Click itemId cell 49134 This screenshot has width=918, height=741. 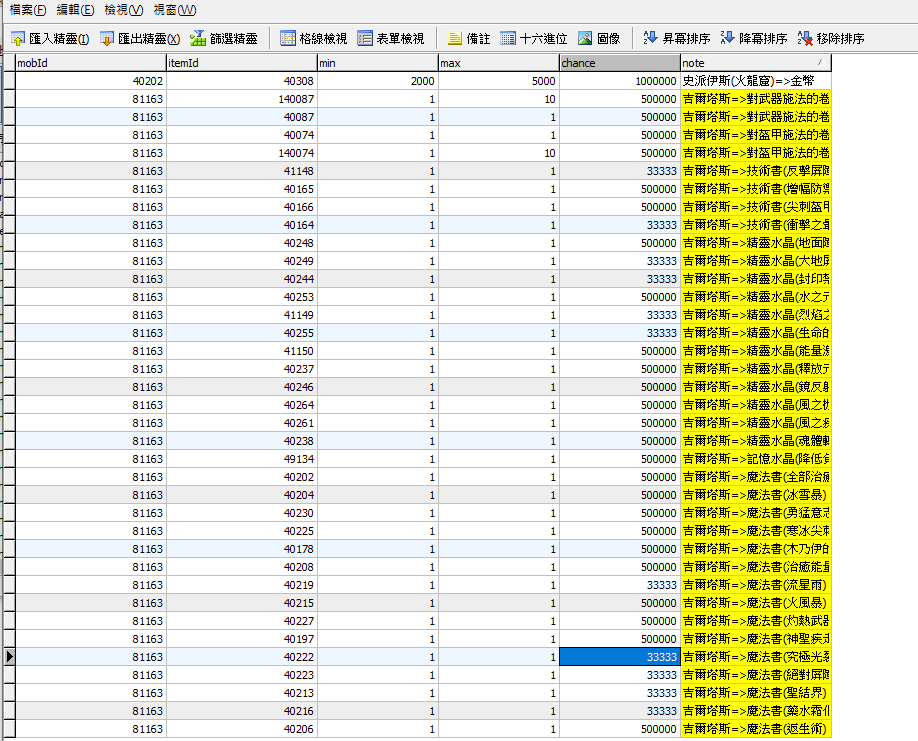[242, 459]
